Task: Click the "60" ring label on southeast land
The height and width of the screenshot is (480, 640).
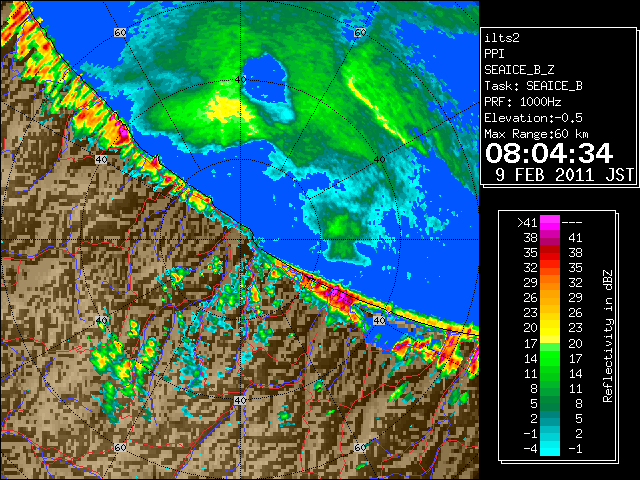Action: coord(360,448)
